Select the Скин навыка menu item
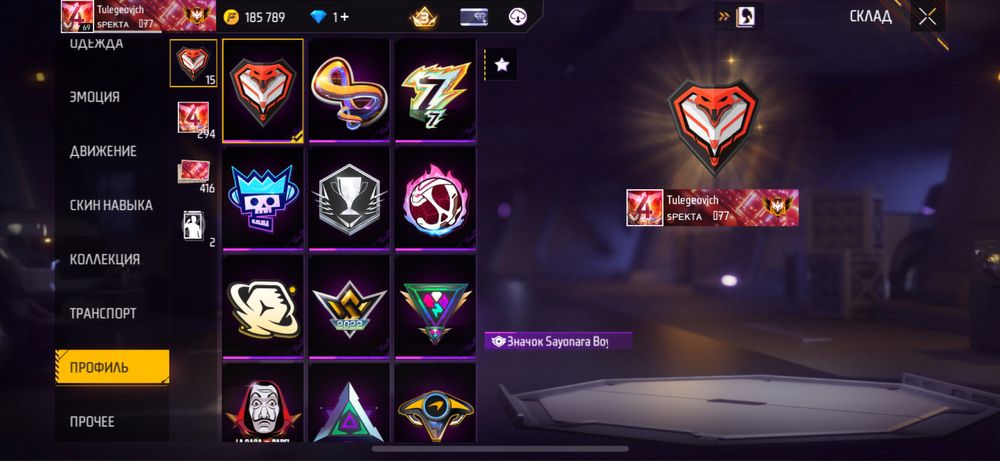The width and height of the screenshot is (1000, 461). (112, 205)
